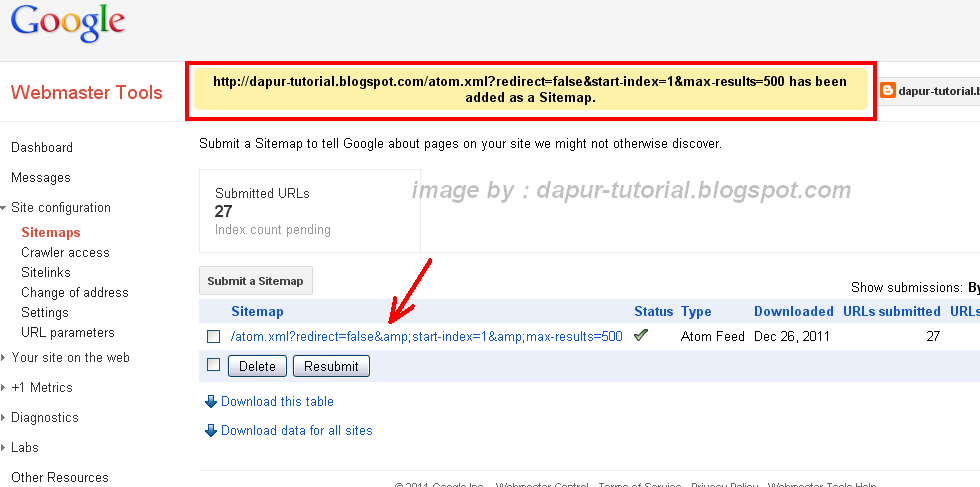Click the Download this table link
The height and width of the screenshot is (487, 980).
(278, 401)
